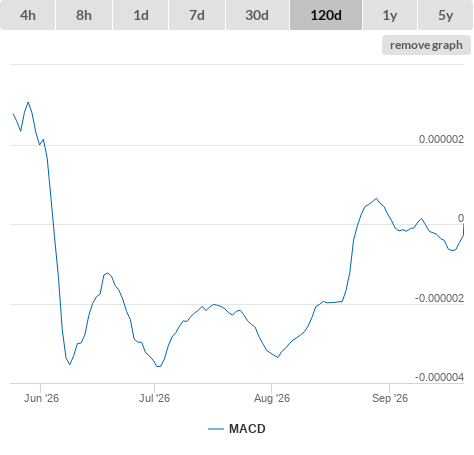Image resolution: width=474 pixels, height=455 pixels.
Task: Show the 5y time range
Action: point(445,15)
